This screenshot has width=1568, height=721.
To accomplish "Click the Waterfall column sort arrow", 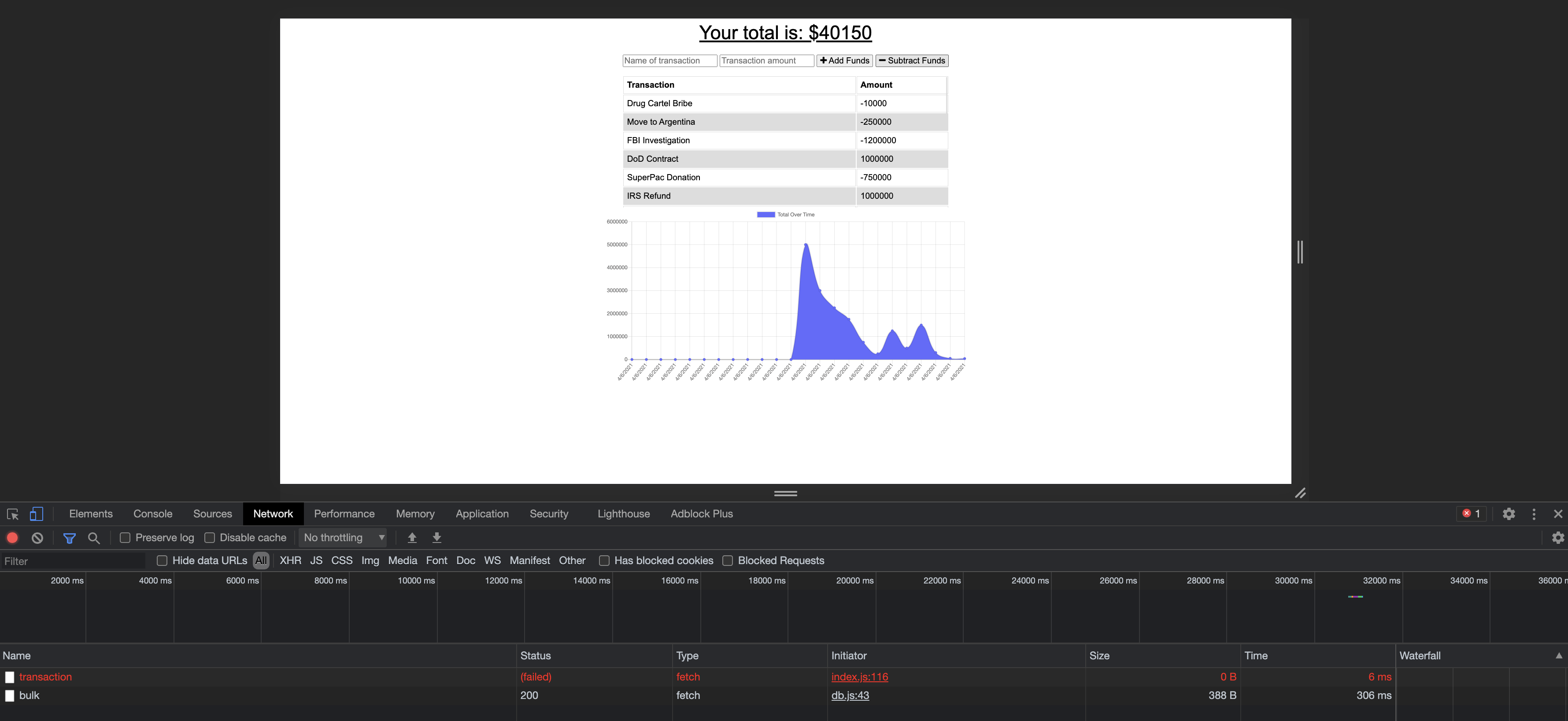I will coord(1558,656).
